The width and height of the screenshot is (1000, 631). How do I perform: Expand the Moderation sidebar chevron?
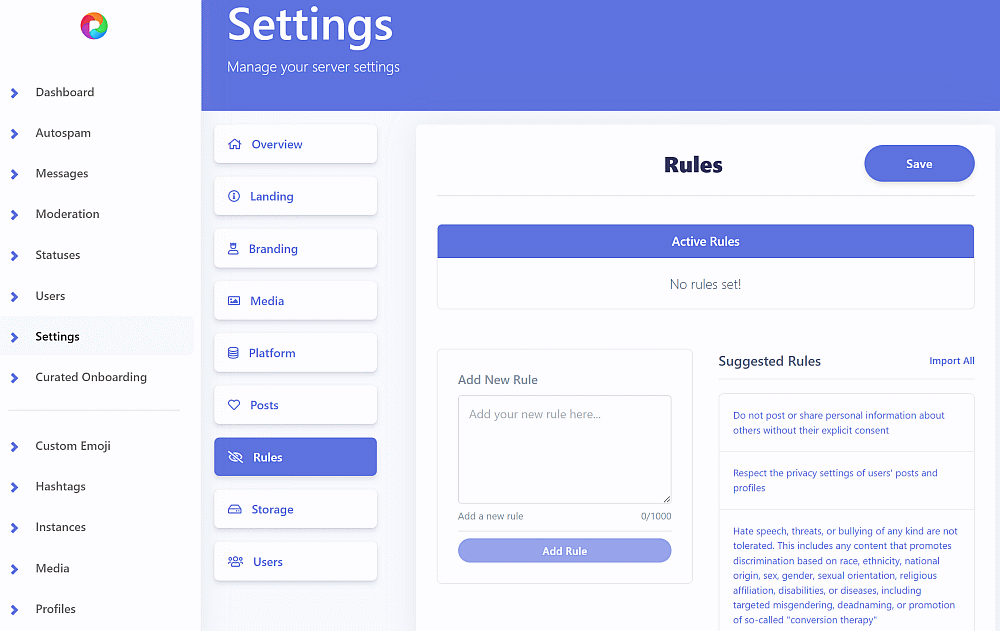tap(14, 214)
